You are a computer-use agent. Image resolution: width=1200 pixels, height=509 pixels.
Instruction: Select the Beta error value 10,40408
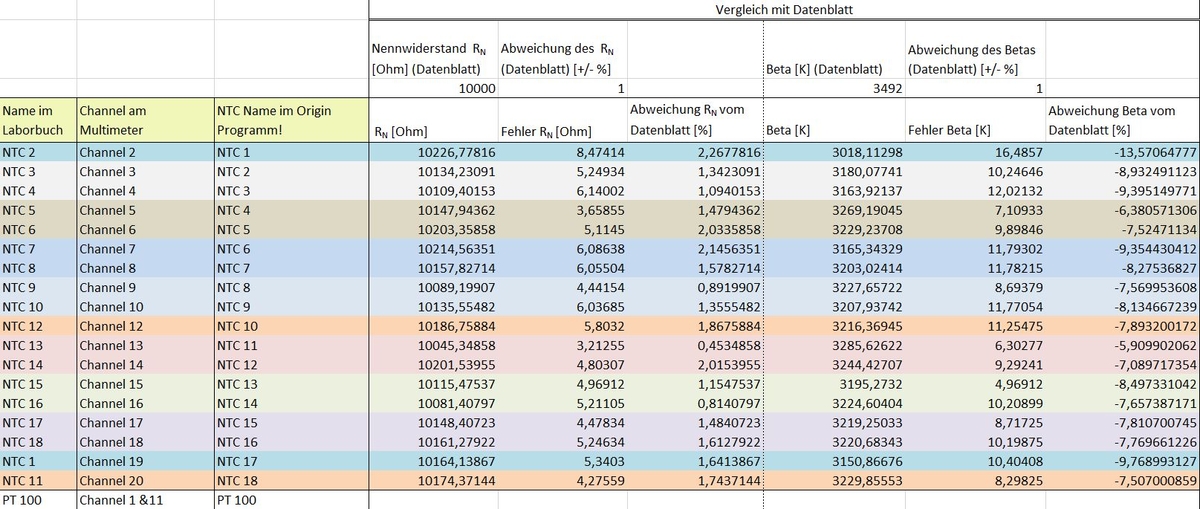click(974, 462)
